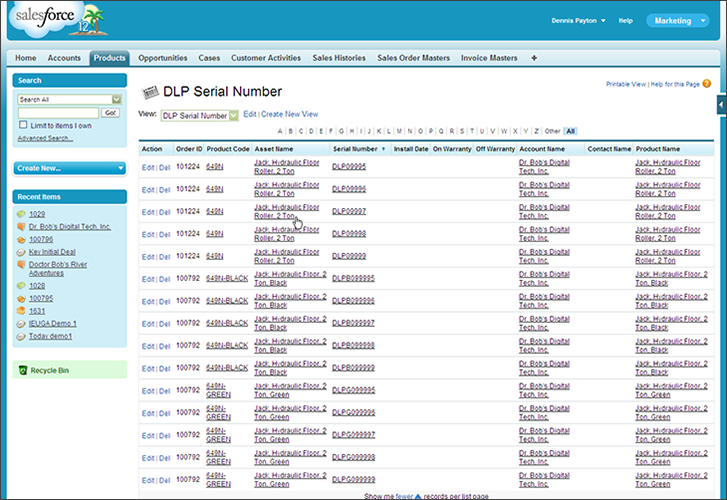Image resolution: width=727 pixels, height=500 pixels.
Task: Click Create New View link
Action: click(x=289, y=114)
